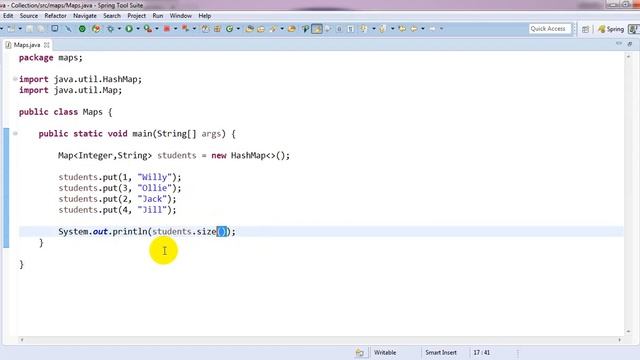
Task: Open the New file dropdown arrow
Action: (20, 29)
